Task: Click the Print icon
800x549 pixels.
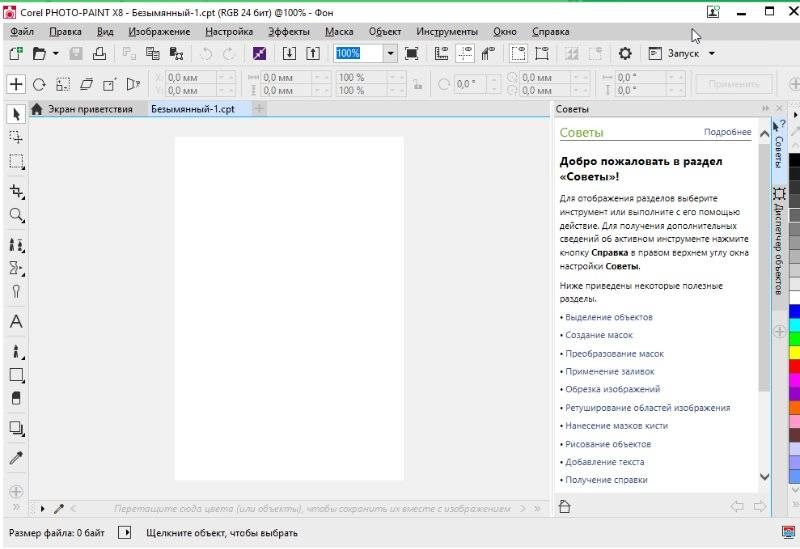Action: pyautogui.click(x=99, y=53)
